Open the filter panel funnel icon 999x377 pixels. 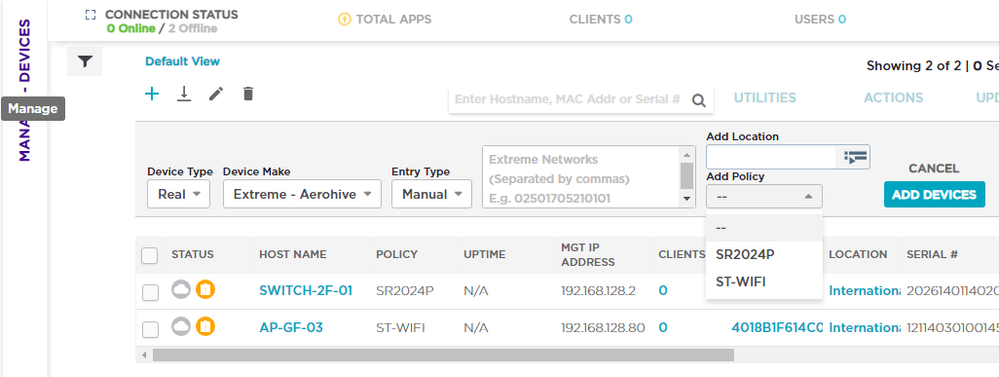pyautogui.click(x=85, y=61)
